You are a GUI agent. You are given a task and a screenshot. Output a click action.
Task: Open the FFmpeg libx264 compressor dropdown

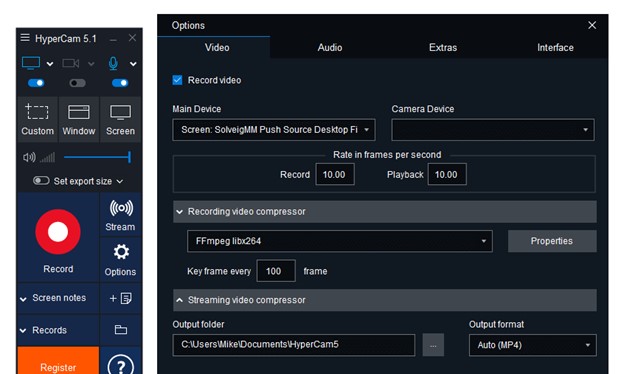coord(339,241)
